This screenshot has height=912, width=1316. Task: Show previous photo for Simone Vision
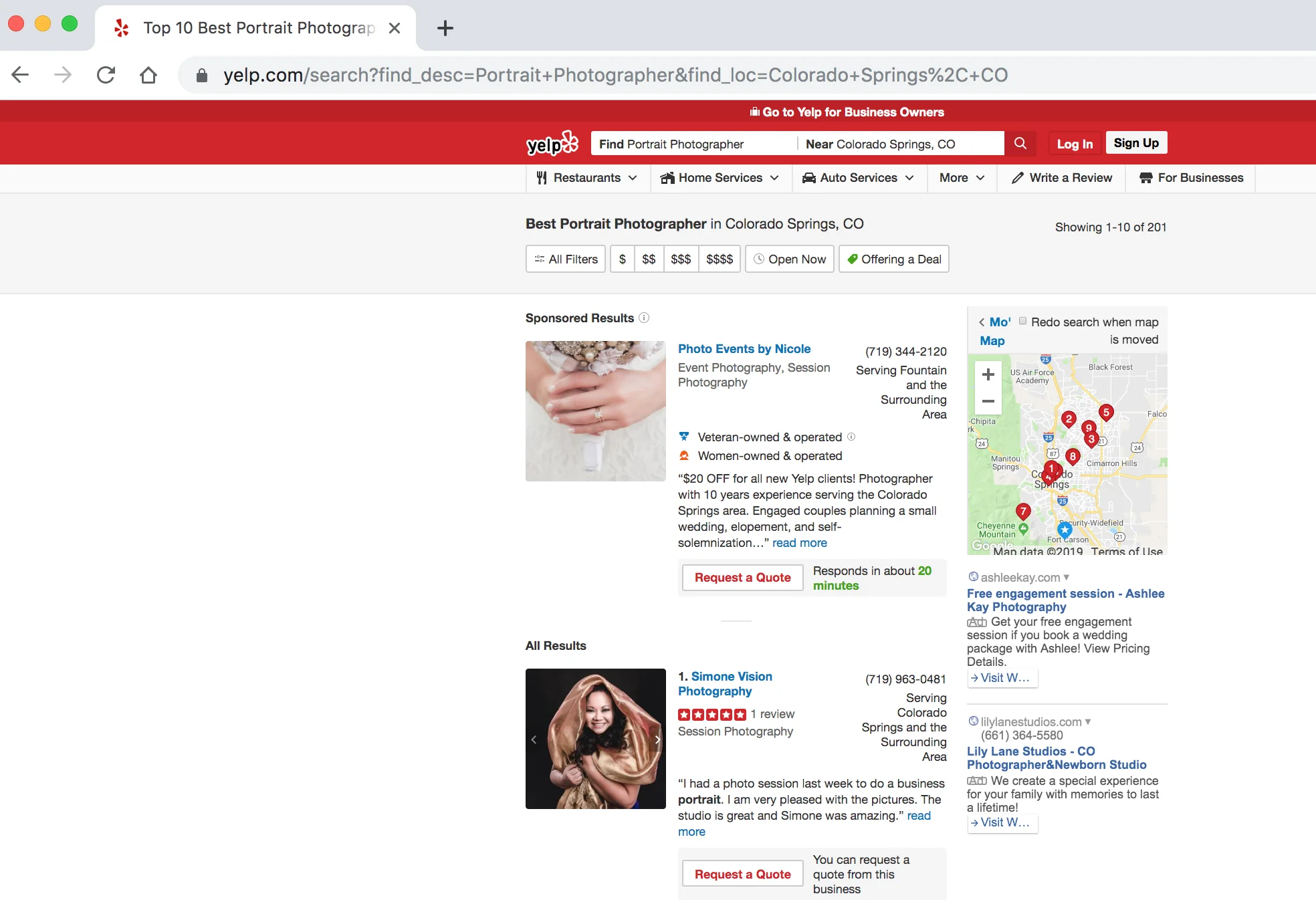coord(534,739)
